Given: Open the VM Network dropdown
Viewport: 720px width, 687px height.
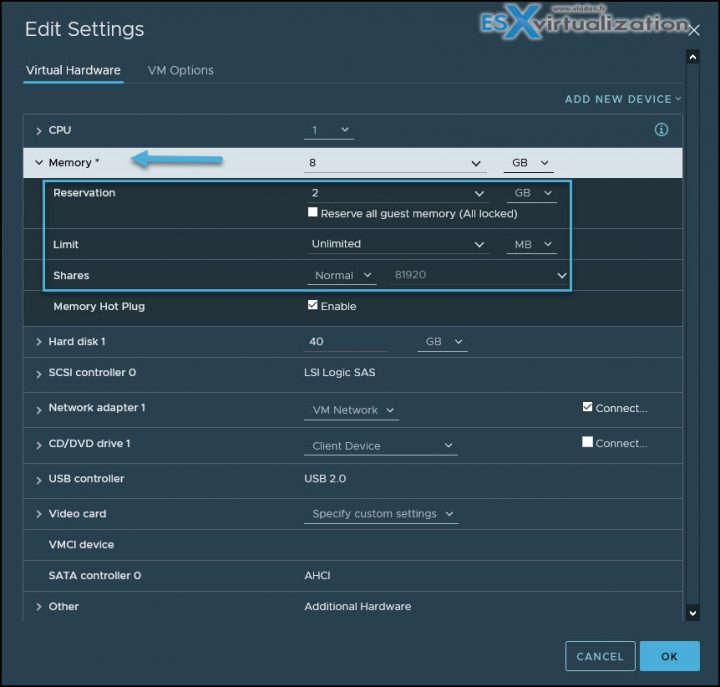Looking at the screenshot, I should pyautogui.click(x=350, y=410).
